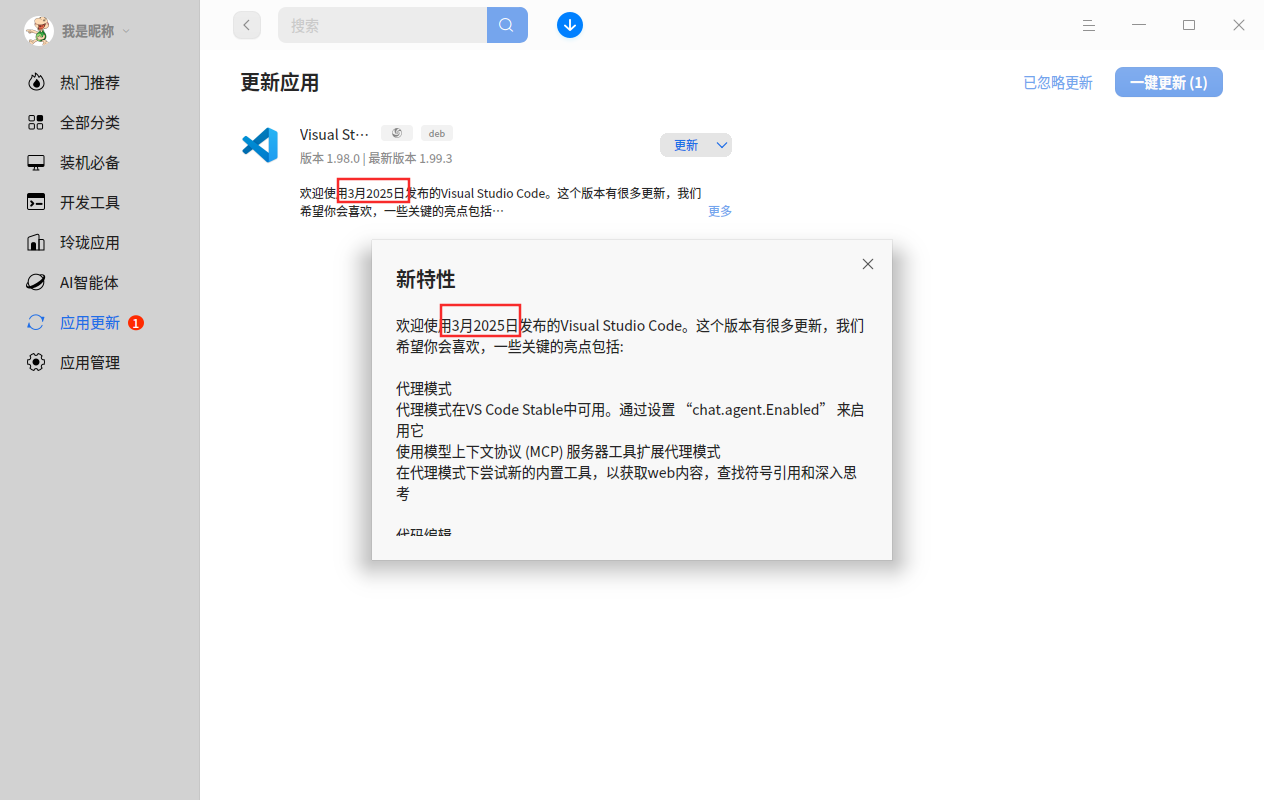1264x800 pixels.
Task: Click the 更新应用 page title
Action: coord(280,83)
